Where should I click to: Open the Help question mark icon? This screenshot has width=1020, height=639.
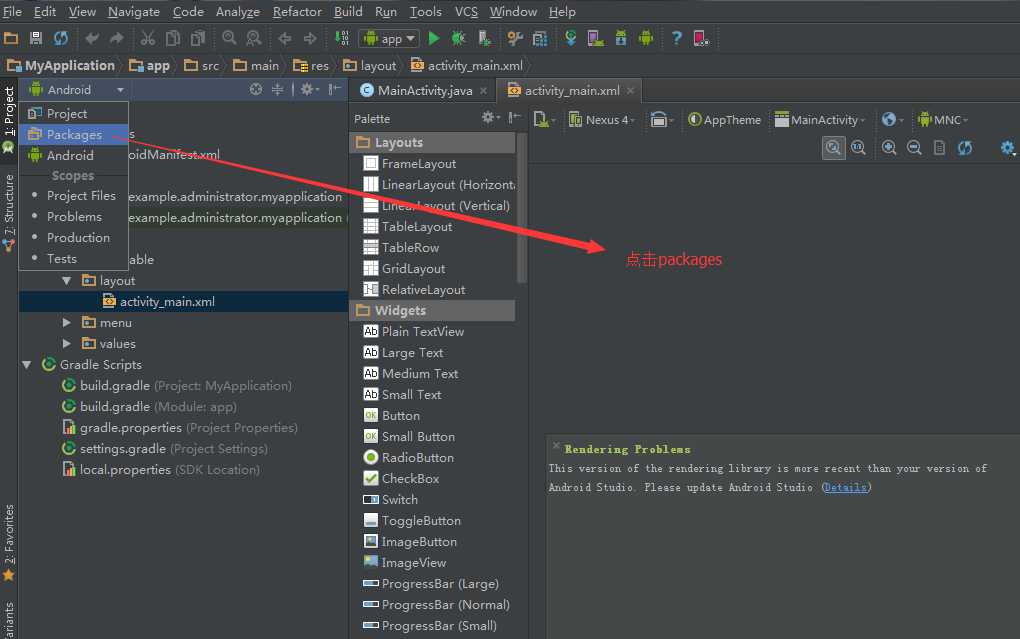pos(677,38)
